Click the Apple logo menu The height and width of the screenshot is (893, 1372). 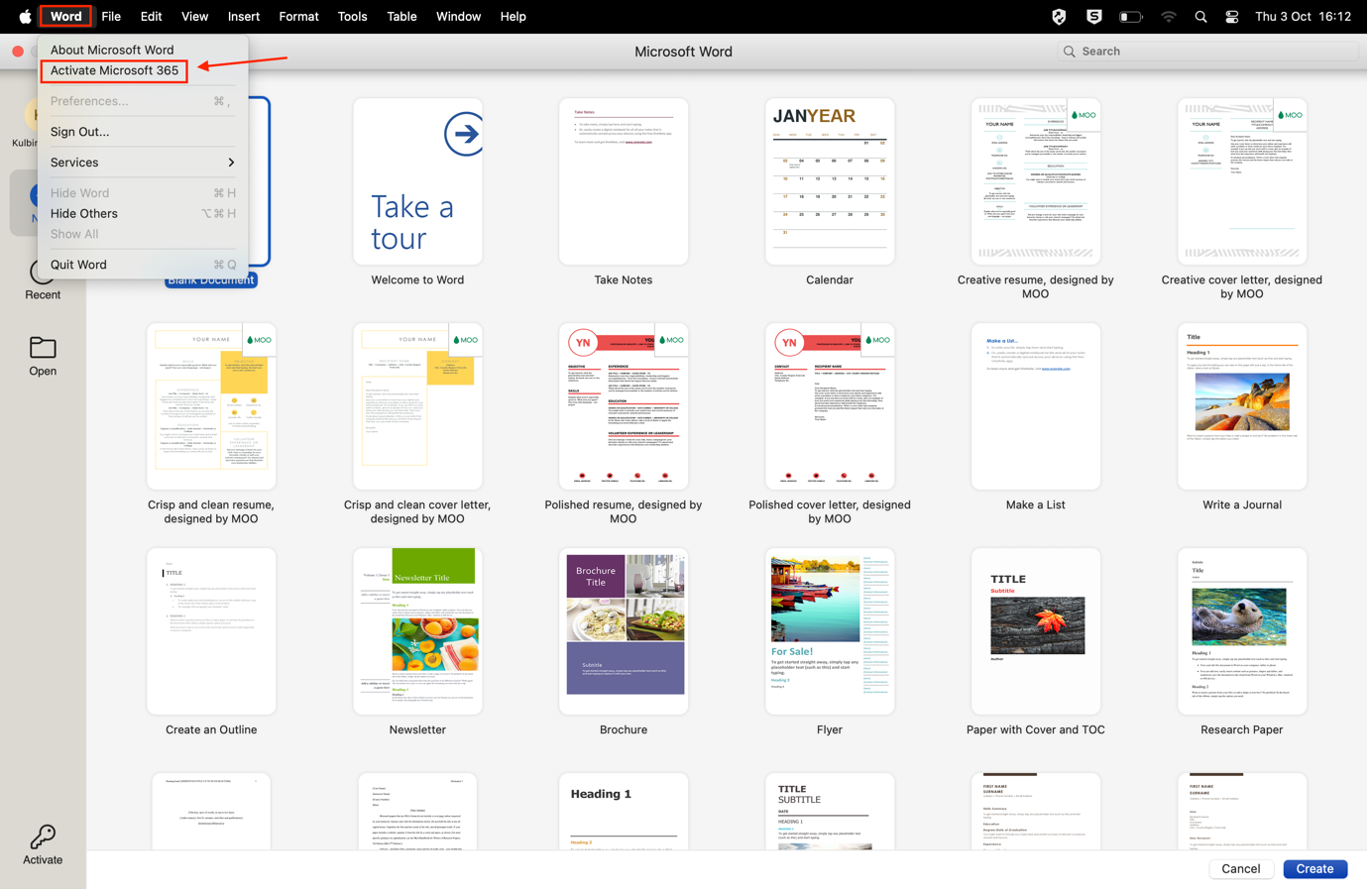tap(24, 17)
